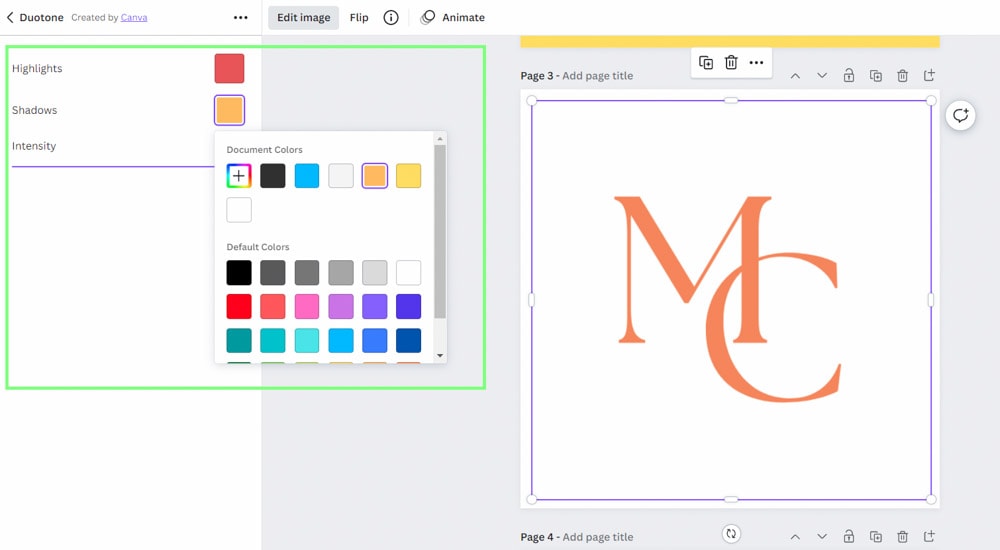Duplicate element via floating toolbar icon
The image size is (1000, 550).
[x=706, y=63]
